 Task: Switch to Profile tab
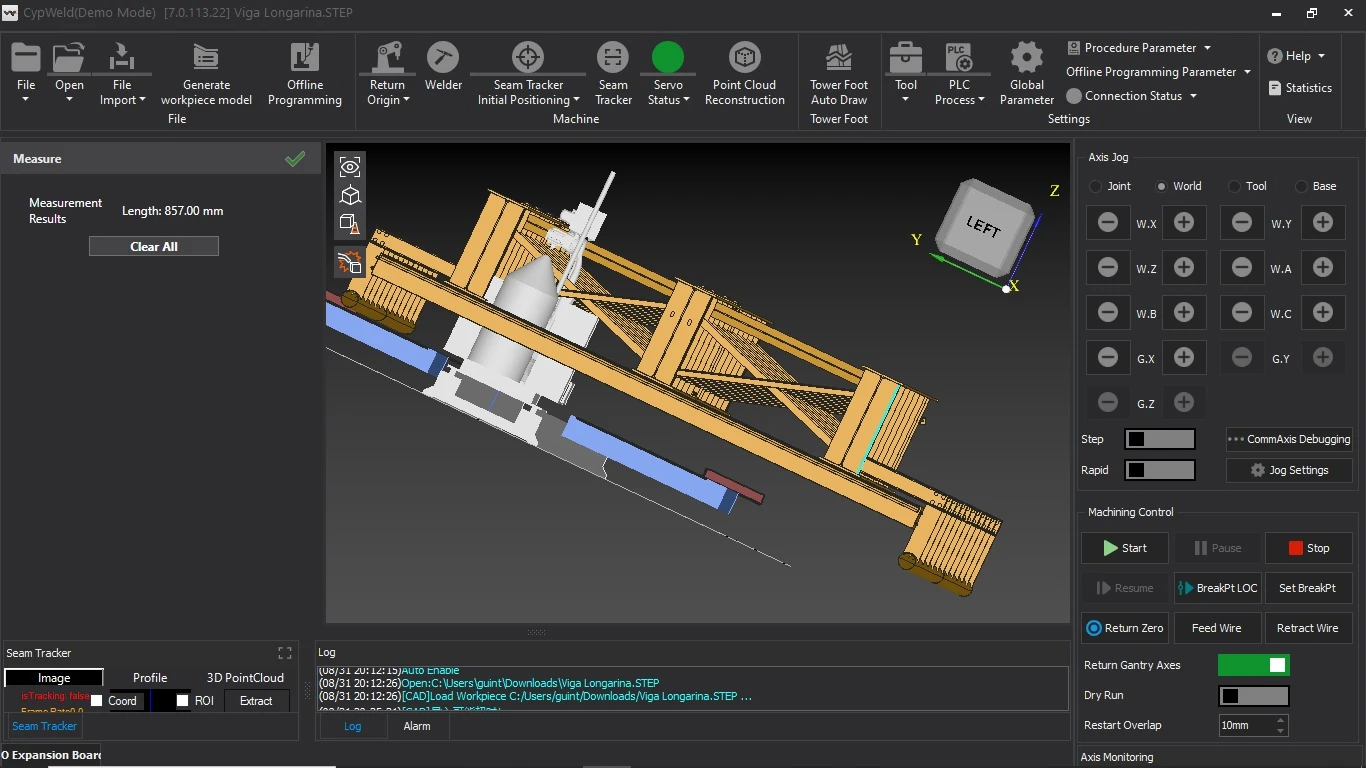(x=150, y=678)
